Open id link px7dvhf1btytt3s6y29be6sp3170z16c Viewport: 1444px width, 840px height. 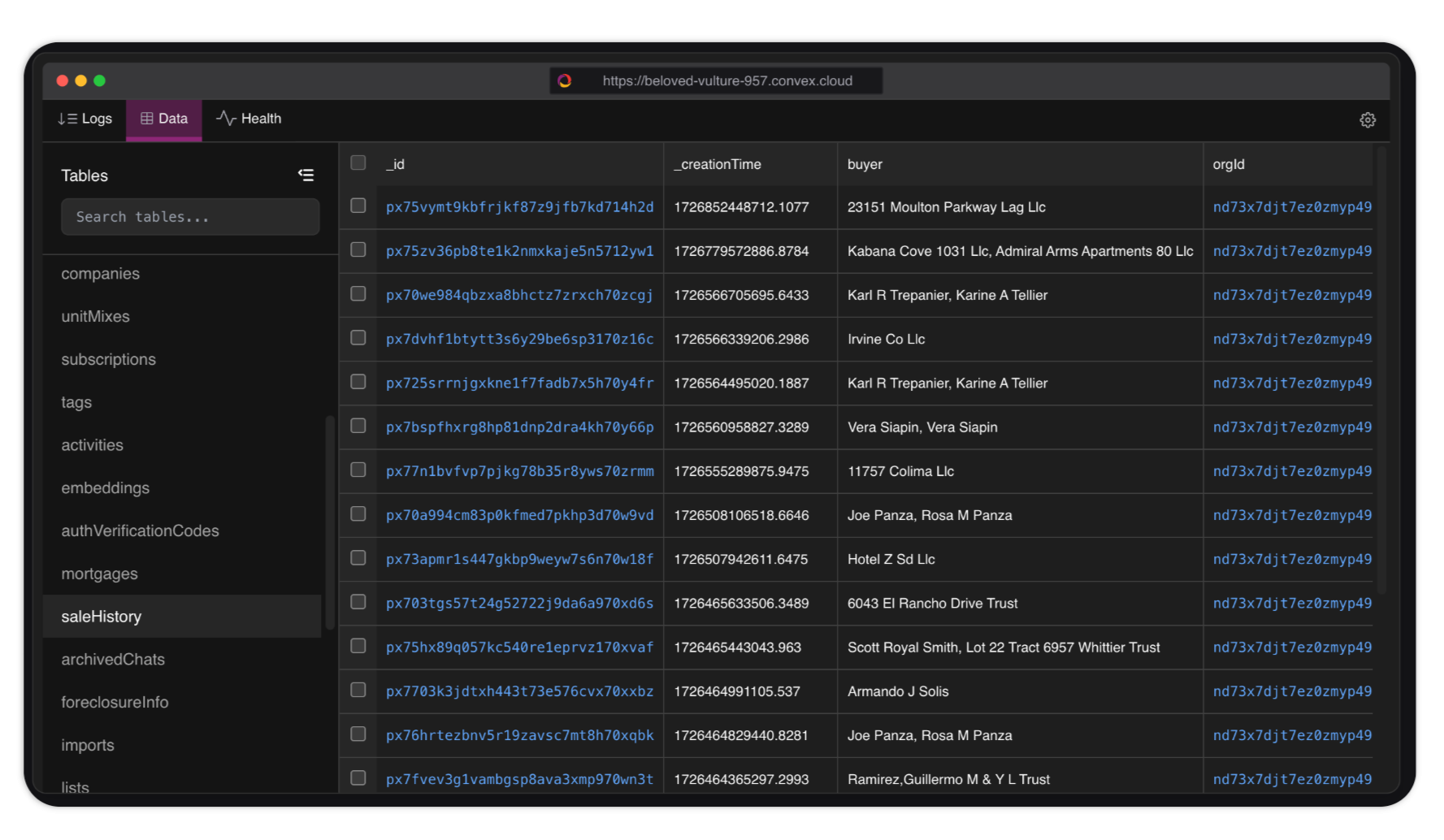(520, 339)
